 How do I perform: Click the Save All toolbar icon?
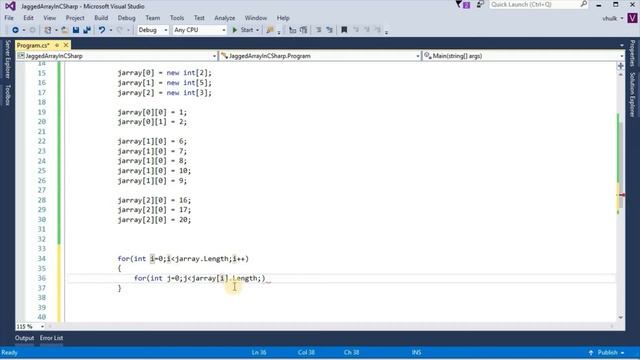click(87, 30)
